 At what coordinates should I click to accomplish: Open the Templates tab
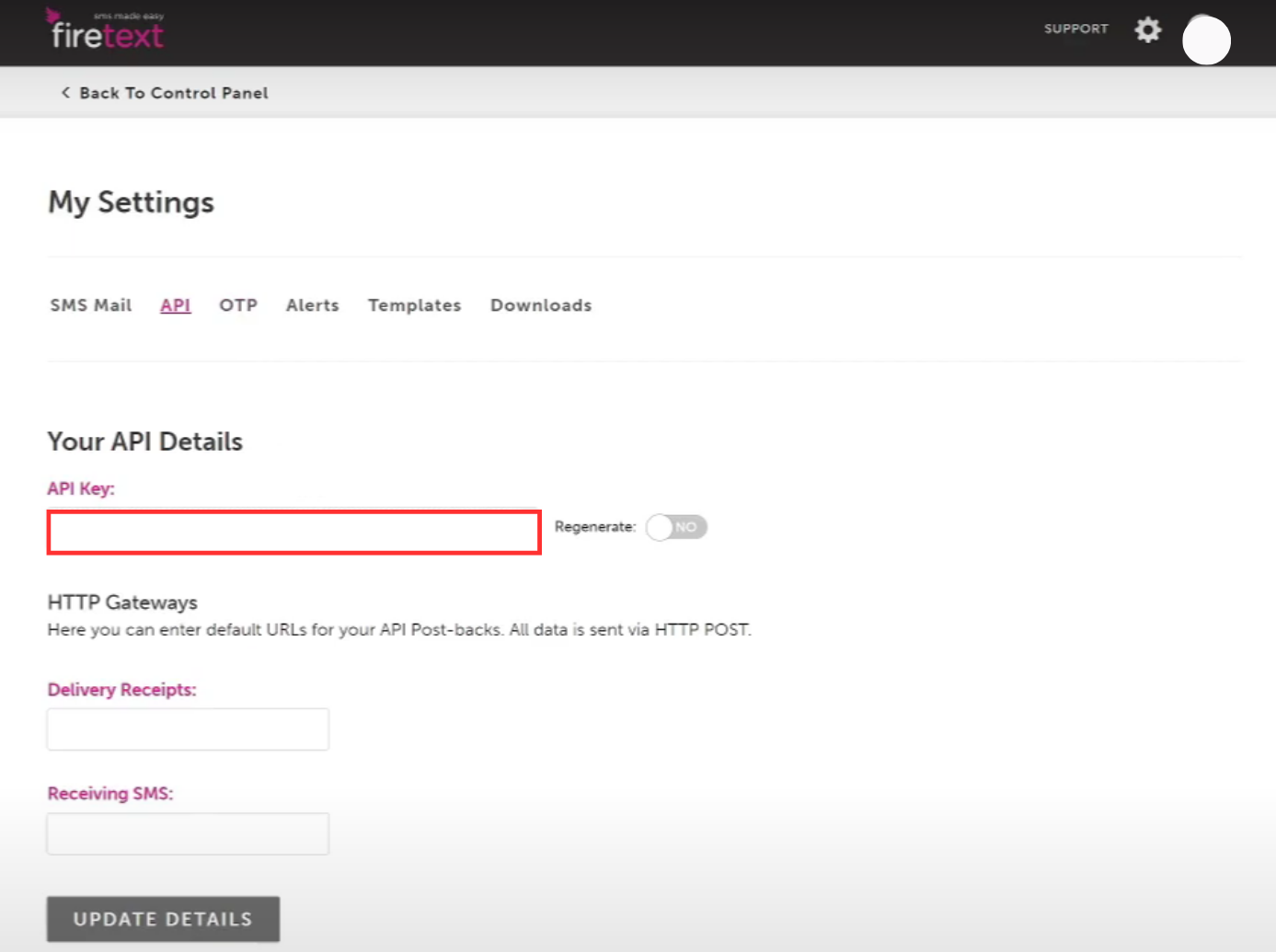414,304
